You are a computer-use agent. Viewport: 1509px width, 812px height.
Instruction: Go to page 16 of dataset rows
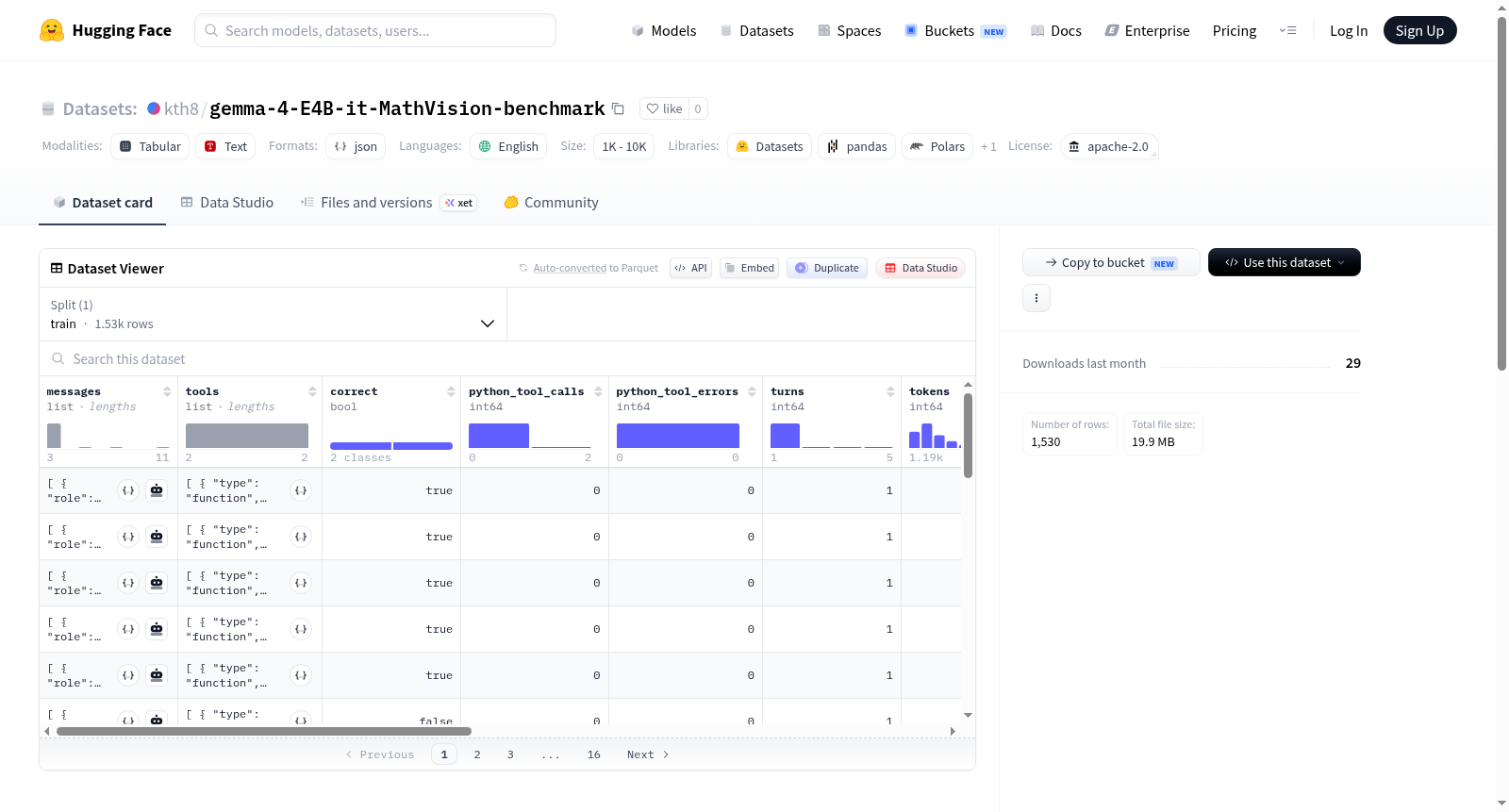point(594,754)
